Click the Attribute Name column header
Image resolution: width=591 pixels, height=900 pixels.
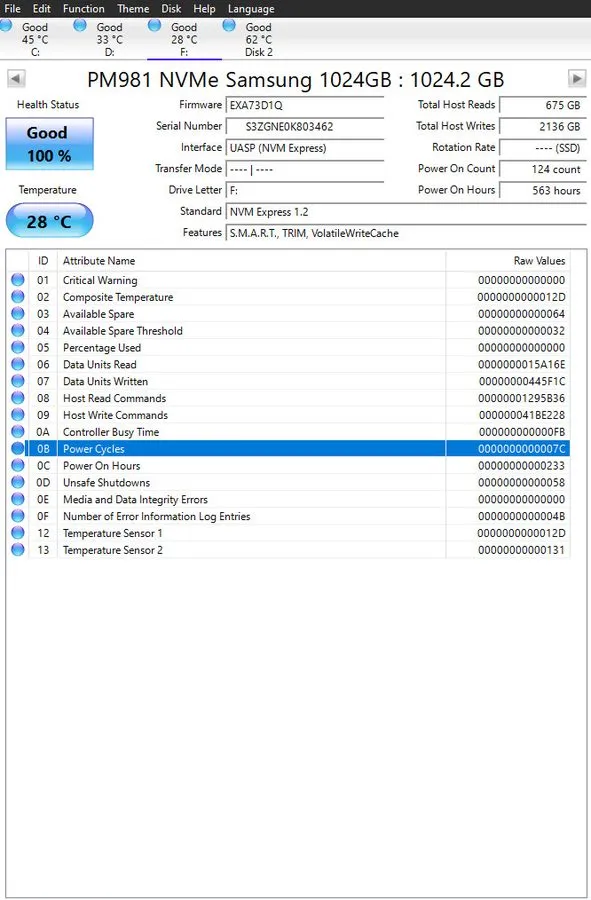point(251,261)
